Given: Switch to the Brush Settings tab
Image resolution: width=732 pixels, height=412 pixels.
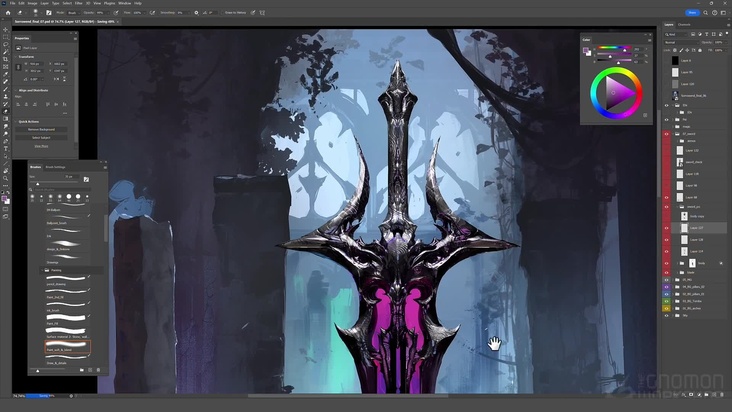Looking at the screenshot, I should (56, 167).
